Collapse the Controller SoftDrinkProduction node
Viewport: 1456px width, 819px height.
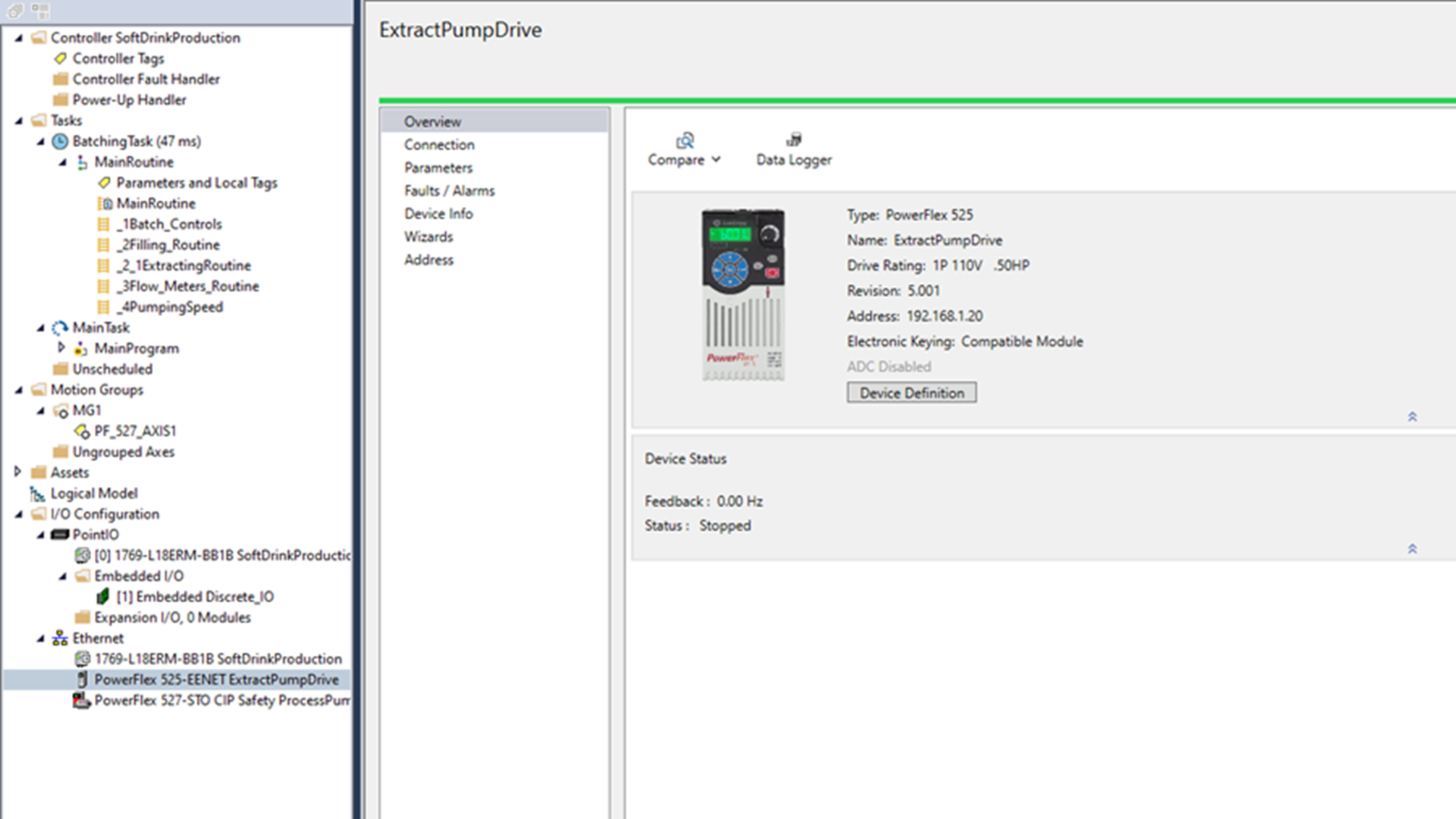point(19,38)
